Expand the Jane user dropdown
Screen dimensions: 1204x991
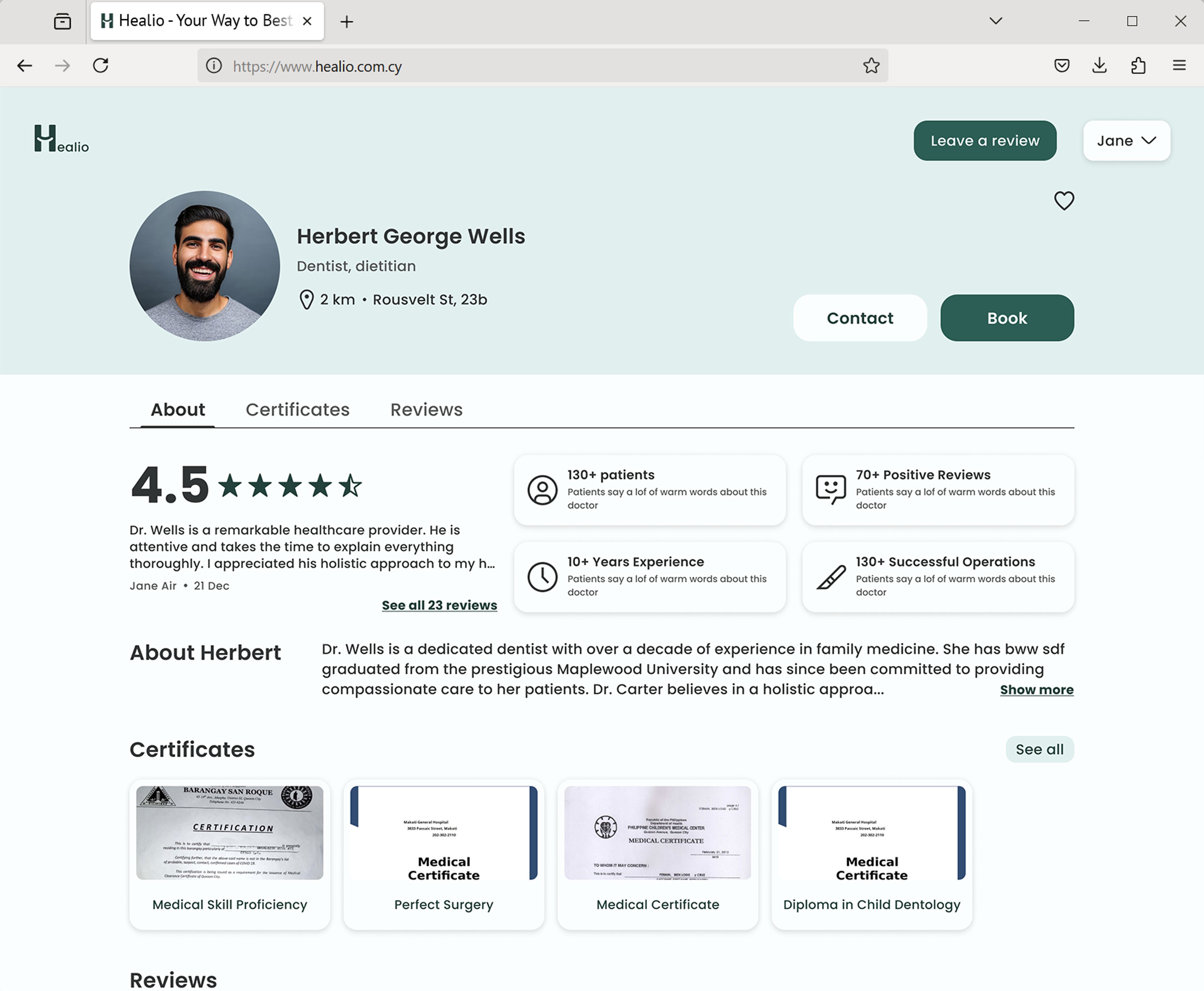tap(1126, 141)
